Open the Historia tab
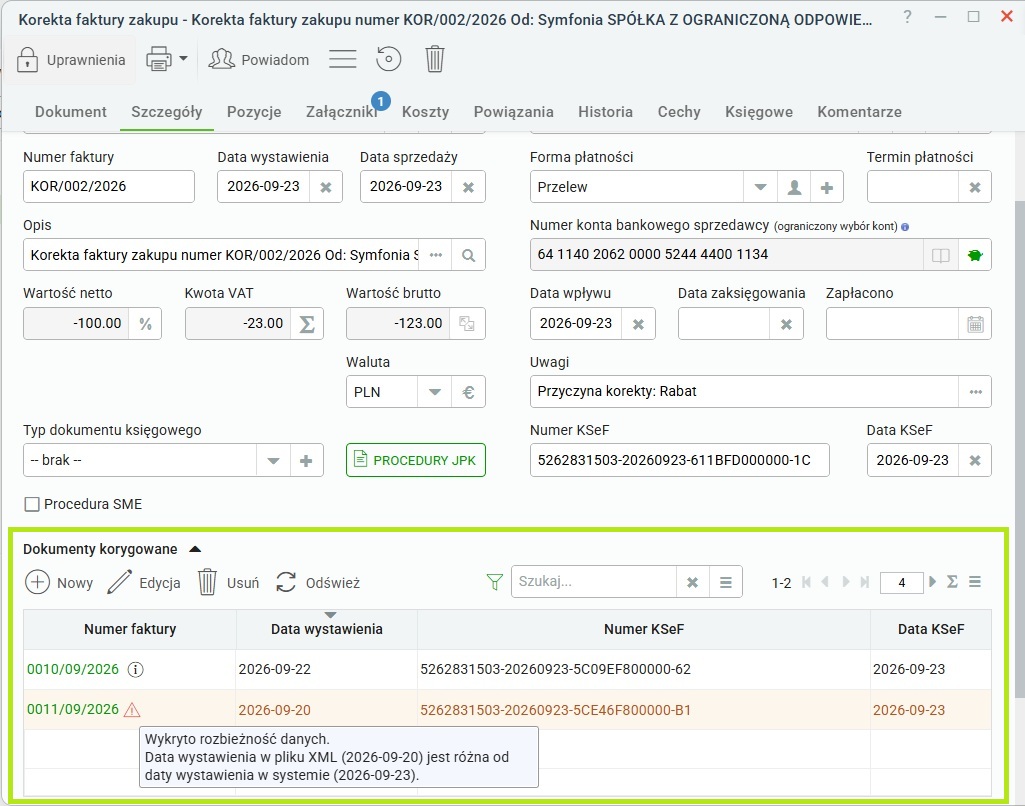The image size is (1025, 806). tap(605, 112)
